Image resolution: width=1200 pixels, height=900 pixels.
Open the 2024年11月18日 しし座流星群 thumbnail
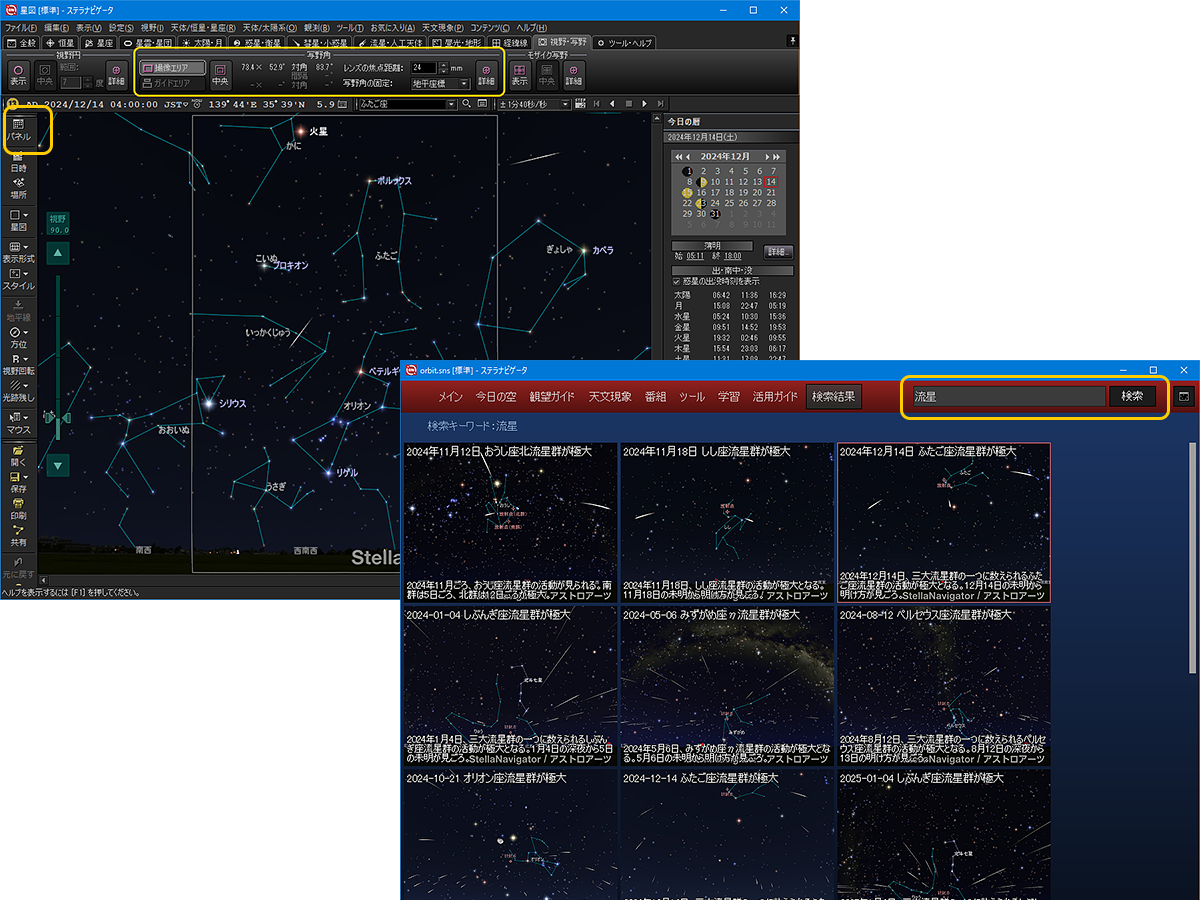tap(727, 522)
